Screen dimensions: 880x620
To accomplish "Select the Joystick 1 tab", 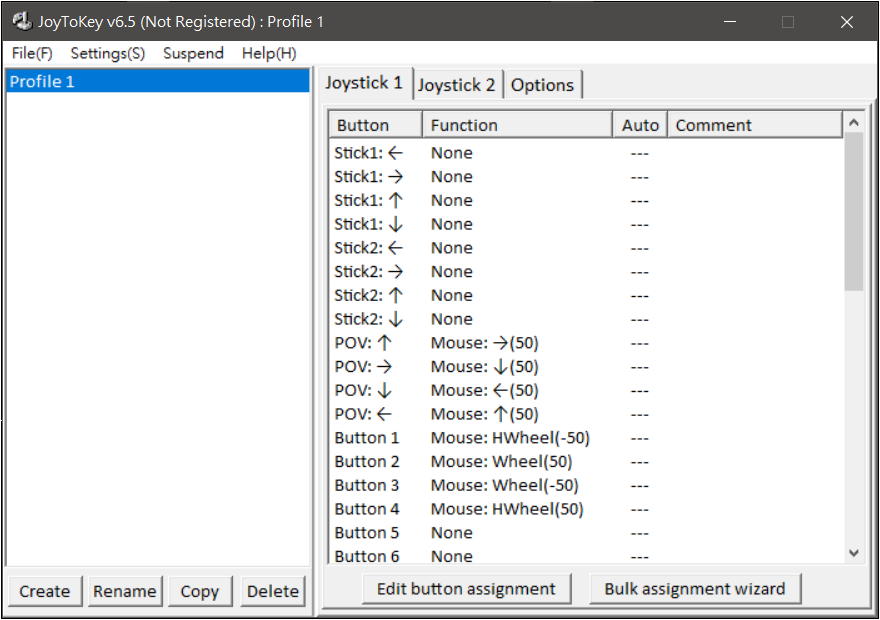I will (x=364, y=83).
